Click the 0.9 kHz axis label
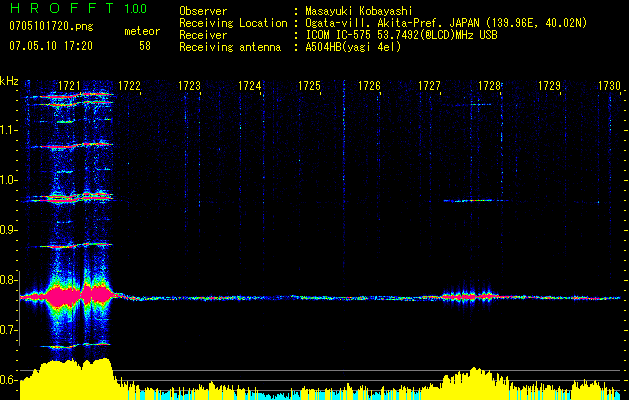The image size is (629, 400). coord(8,230)
